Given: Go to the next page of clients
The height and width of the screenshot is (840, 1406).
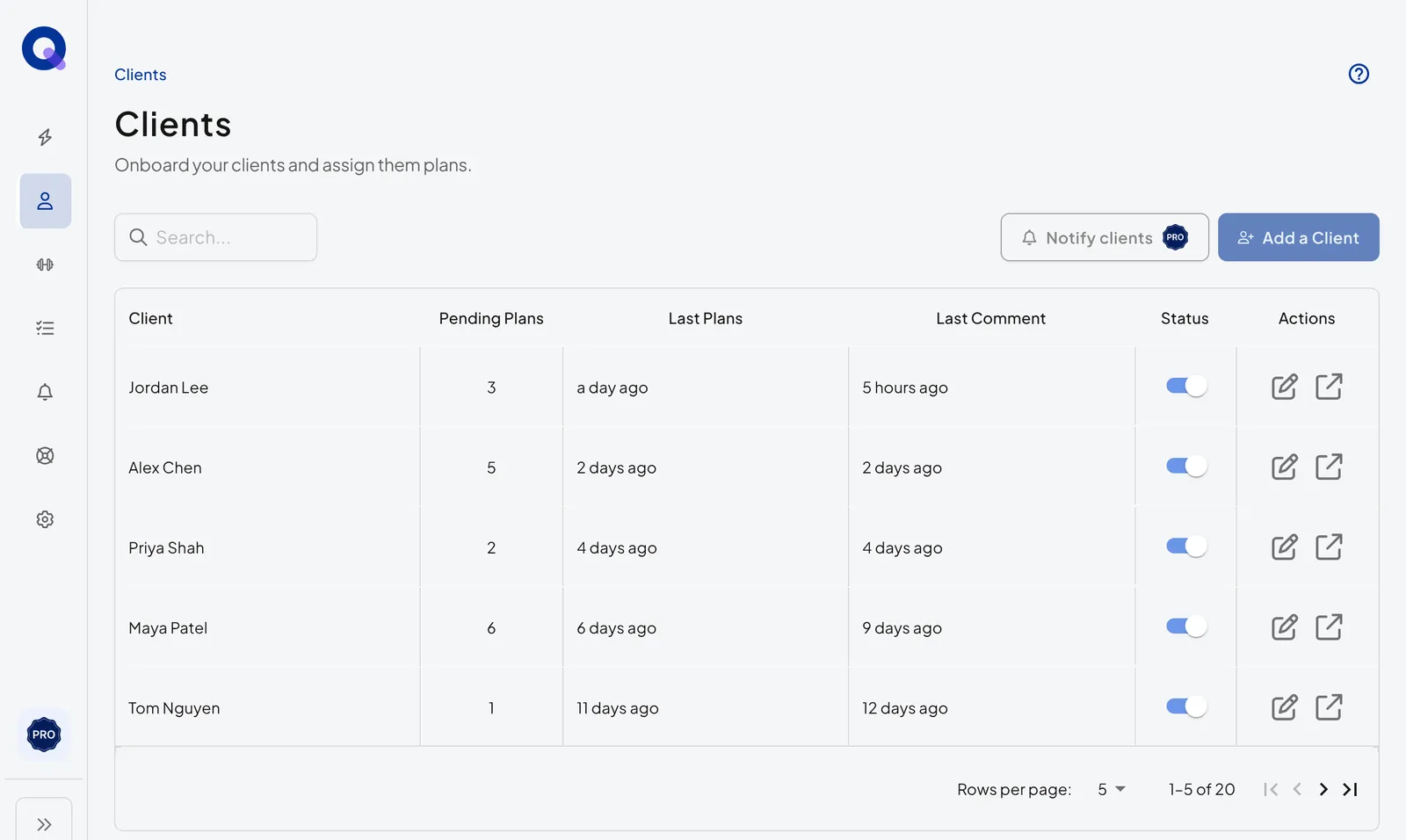Looking at the screenshot, I should tap(1323, 789).
